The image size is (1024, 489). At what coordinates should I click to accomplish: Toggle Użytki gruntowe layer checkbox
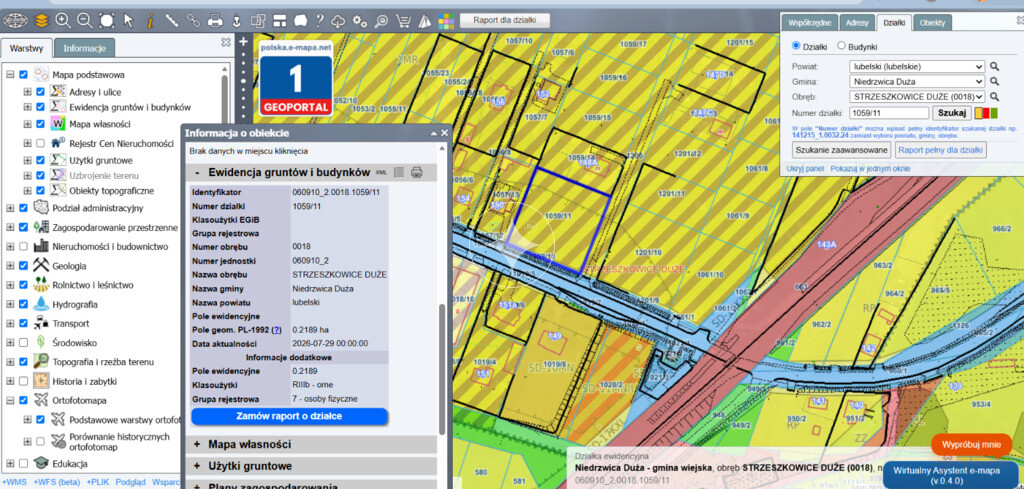[x=40, y=160]
